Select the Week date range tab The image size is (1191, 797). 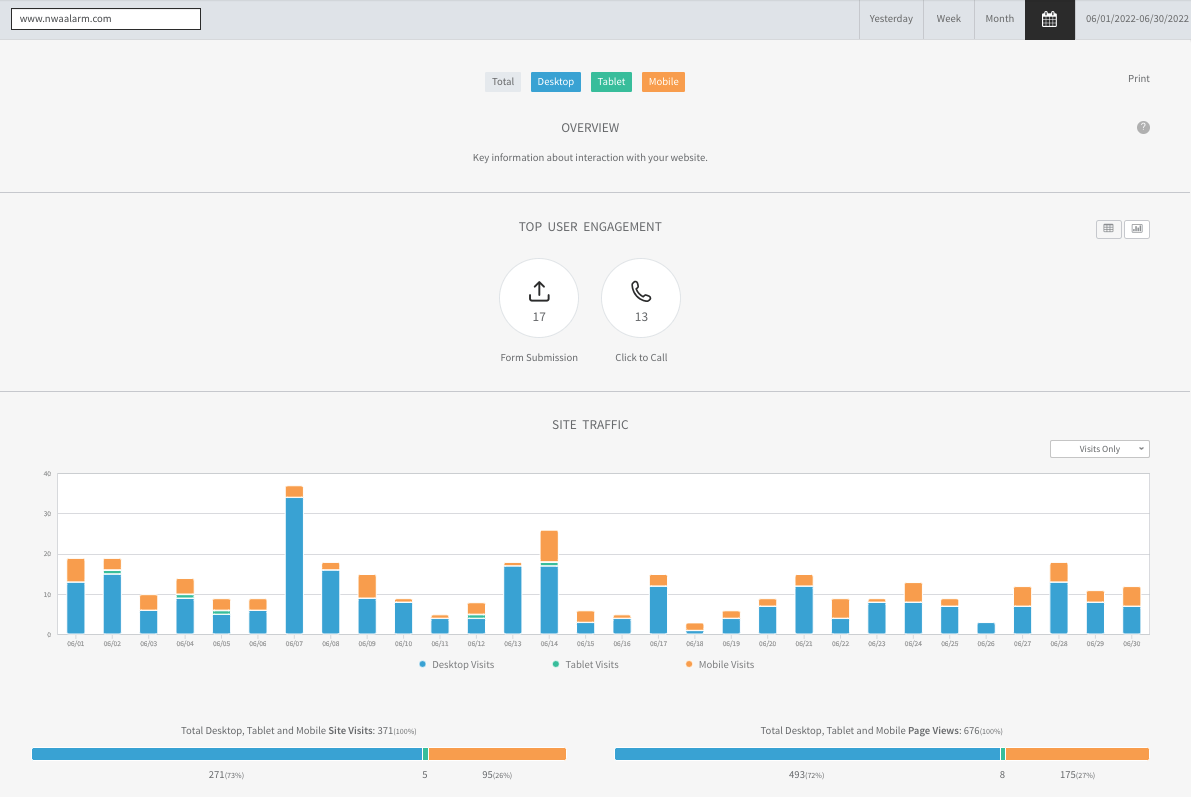pos(948,19)
